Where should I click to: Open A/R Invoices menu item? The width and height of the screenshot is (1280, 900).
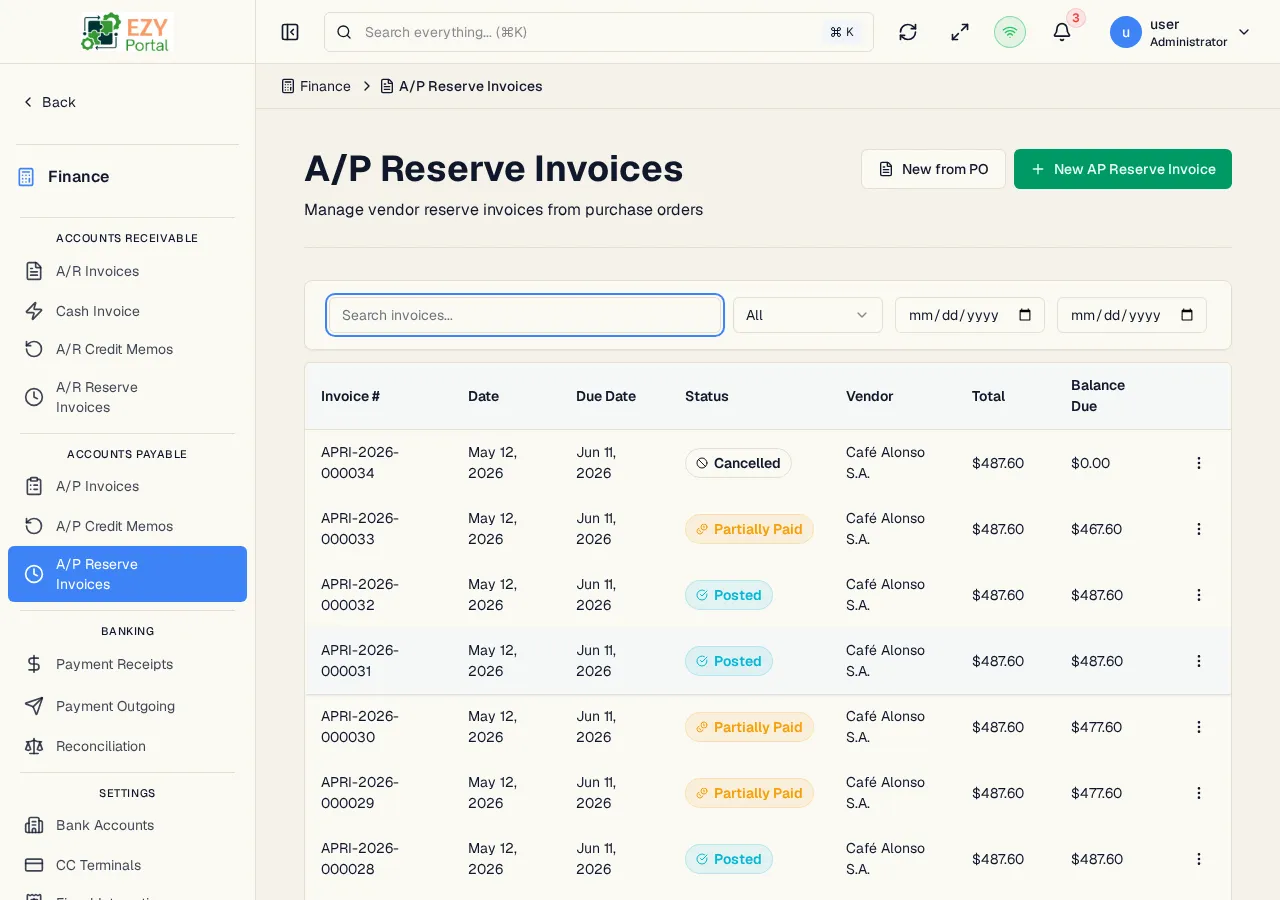[x=127, y=271]
